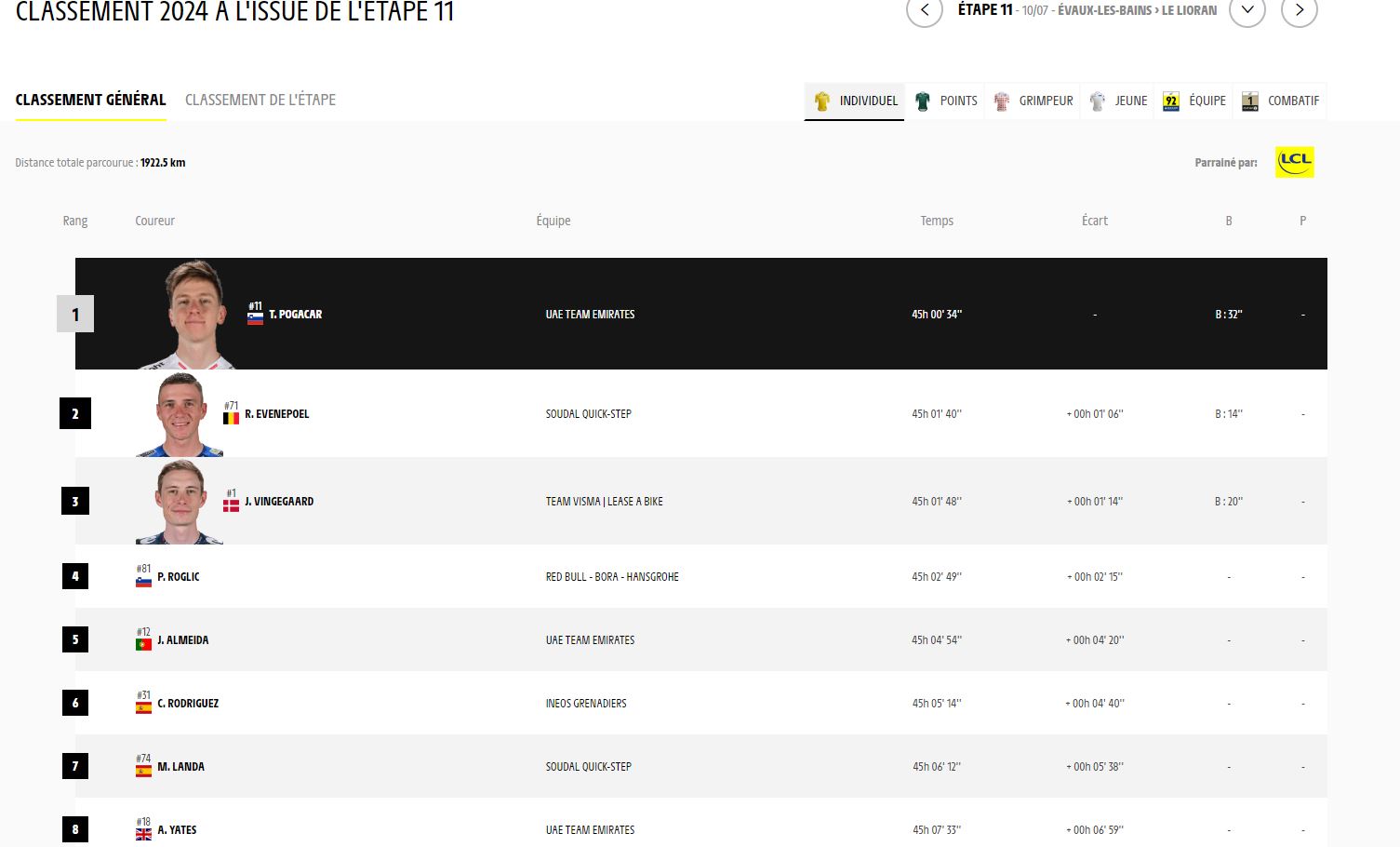Screen dimensions: 1400x847
Task: Open A. Yates rider link
Action: 177,830
